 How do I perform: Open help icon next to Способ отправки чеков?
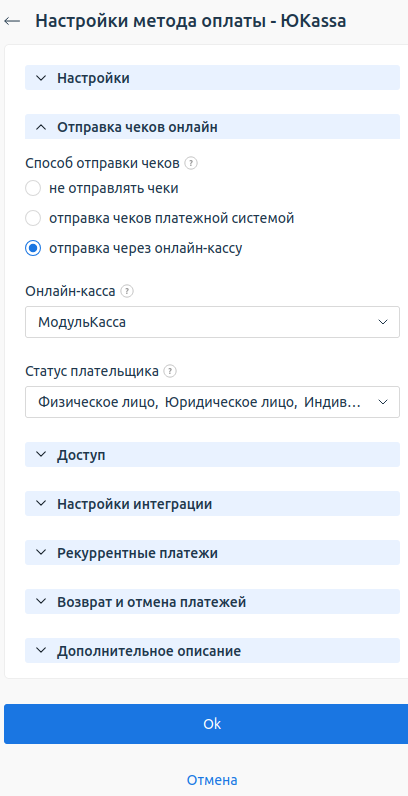tap(191, 163)
